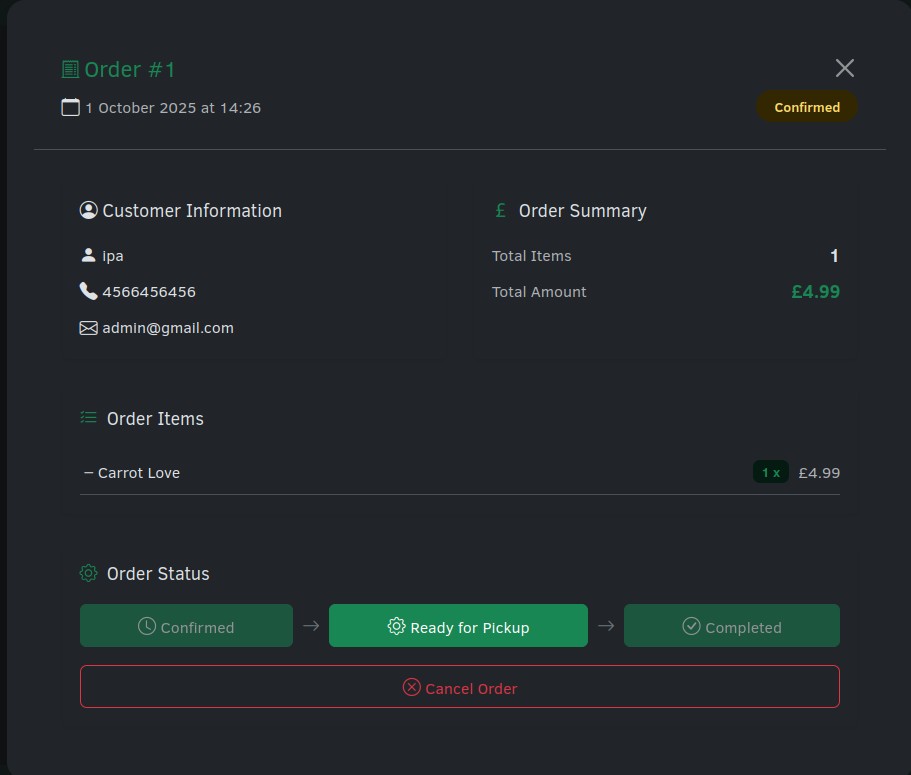
Task: Click the checklist icon beside Order Items
Action: (88, 418)
